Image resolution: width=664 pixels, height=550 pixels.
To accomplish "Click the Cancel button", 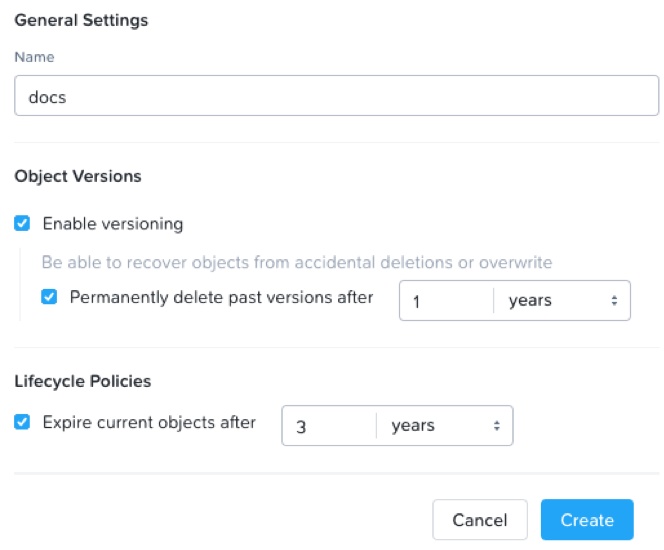I will (480, 520).
